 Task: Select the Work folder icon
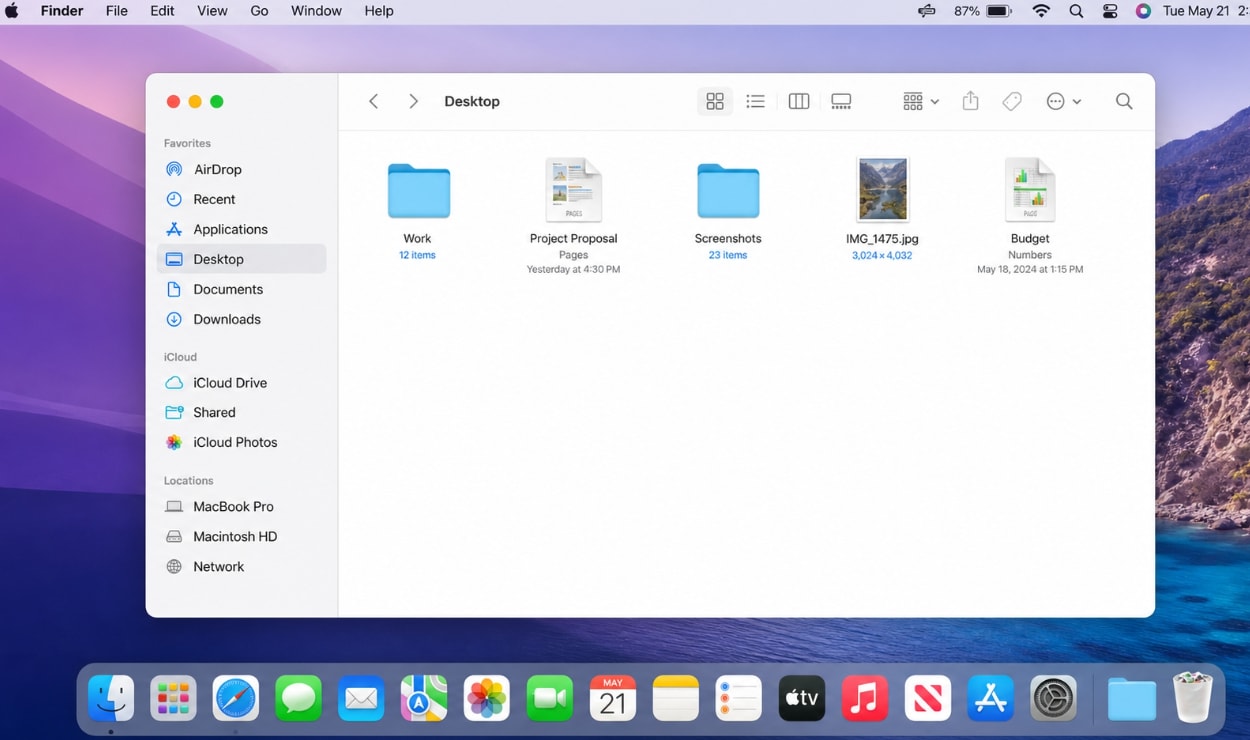[418, 190]
